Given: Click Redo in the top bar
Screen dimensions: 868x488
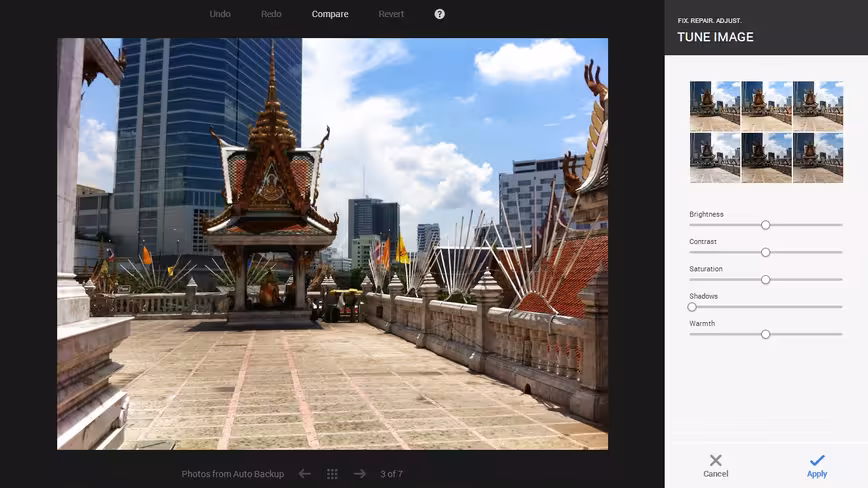Looking at the screenshot, I should [271, 14].
